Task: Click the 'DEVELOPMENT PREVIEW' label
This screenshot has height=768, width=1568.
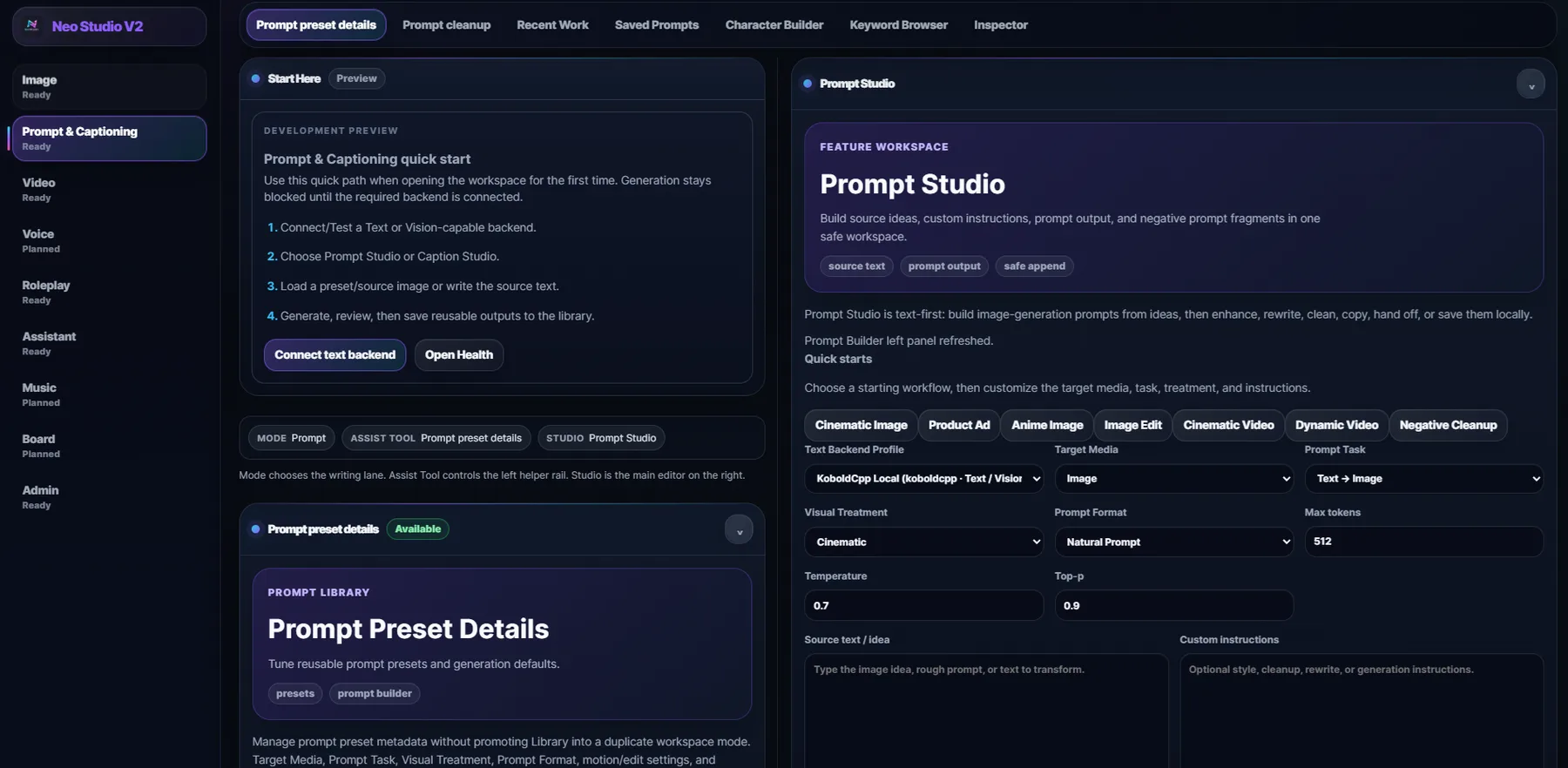Action: click(331, 131)
